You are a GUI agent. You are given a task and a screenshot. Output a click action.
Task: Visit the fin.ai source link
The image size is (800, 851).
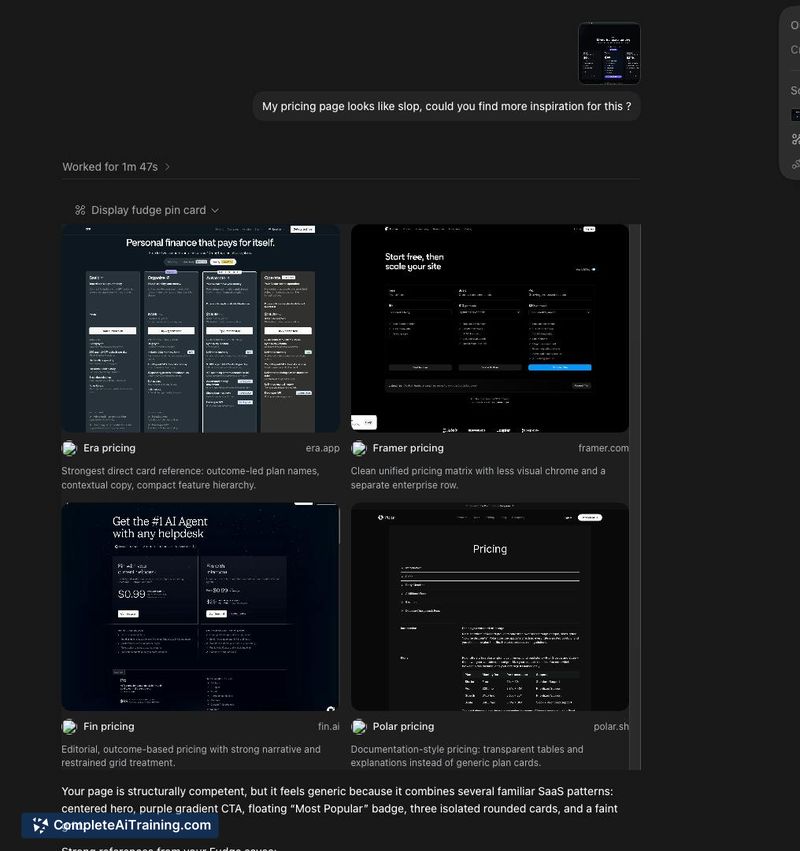point(329,727)
